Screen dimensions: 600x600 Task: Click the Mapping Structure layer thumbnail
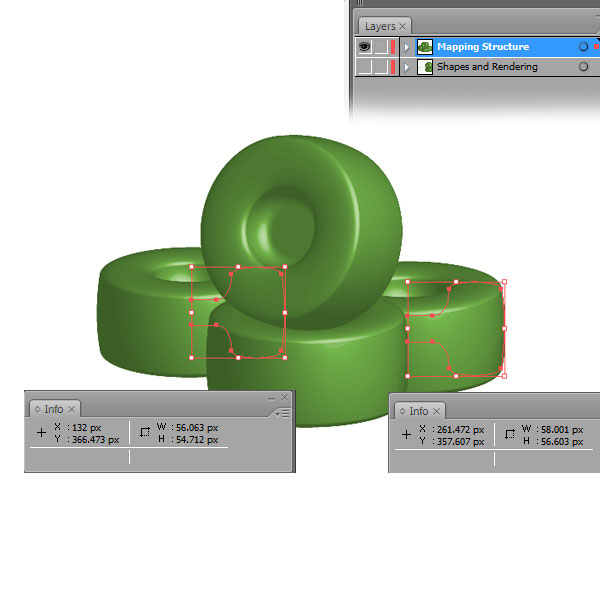[425, 47]
